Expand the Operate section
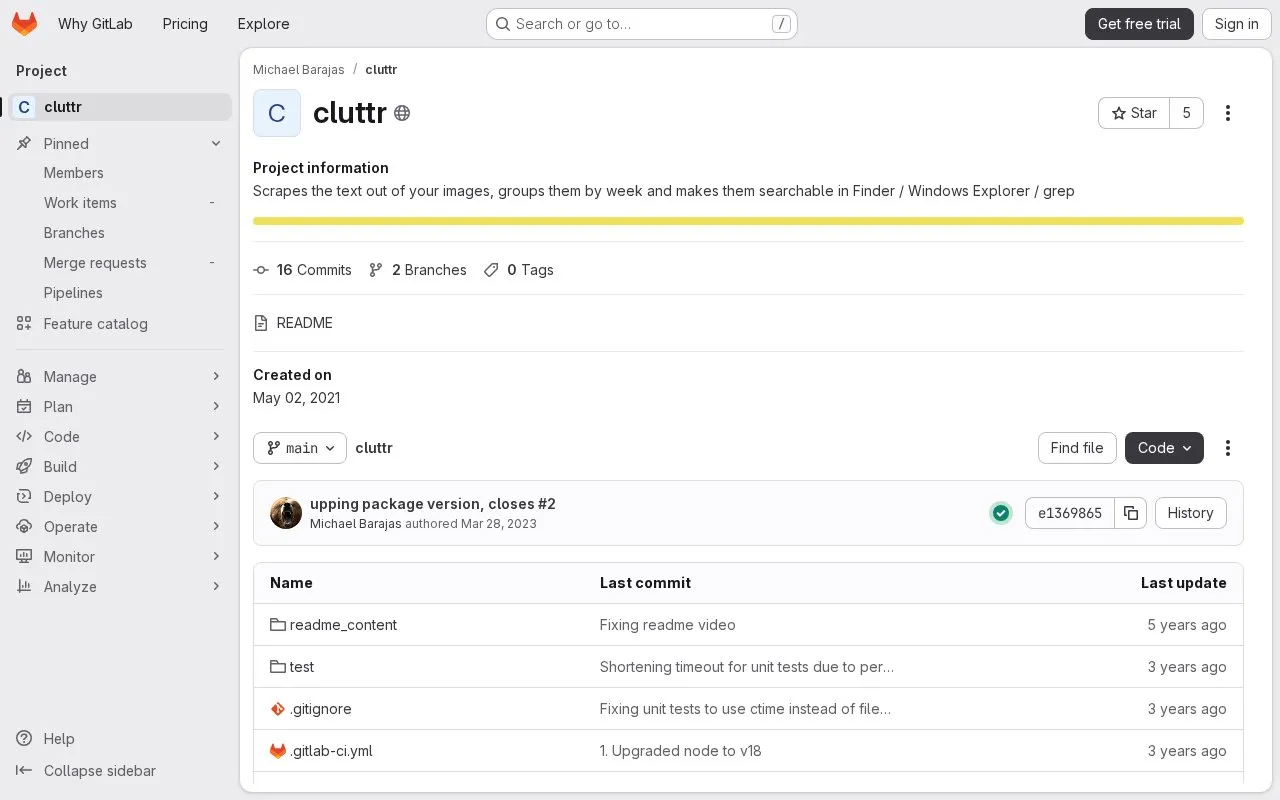This screenshot has height=800, width=1280. pyautogui.click(x=120, y=527)
